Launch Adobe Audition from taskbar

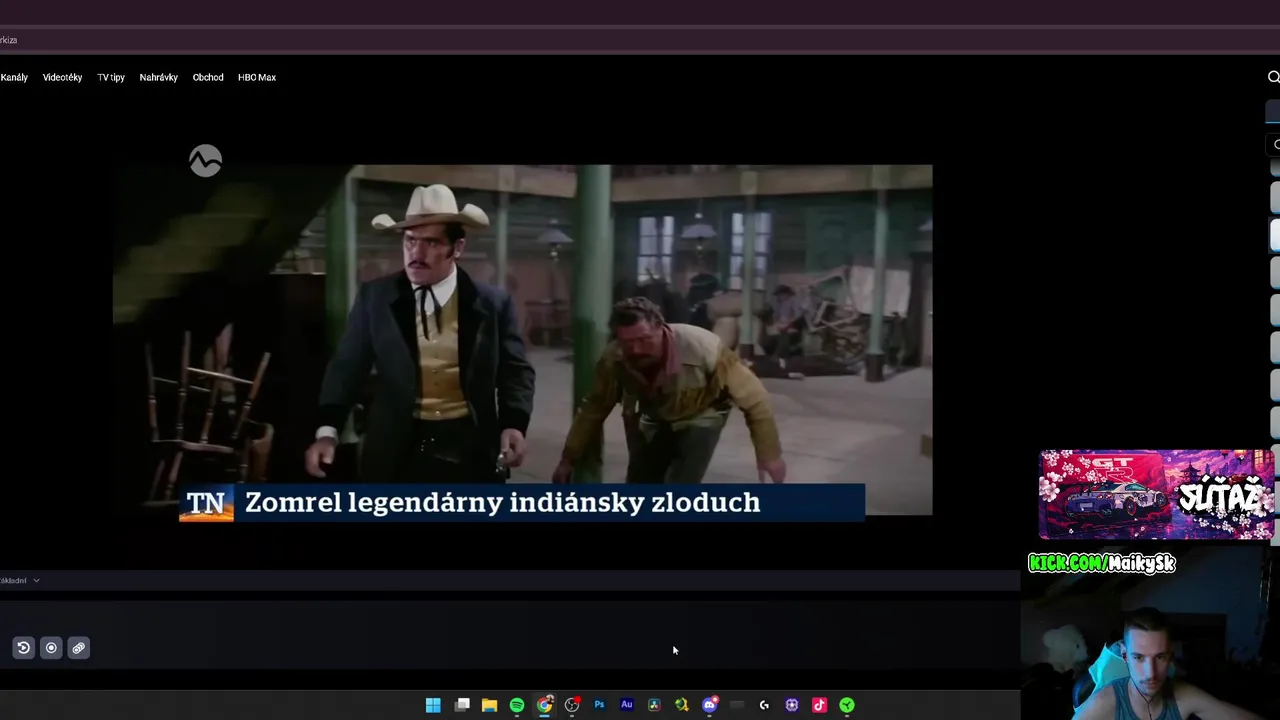pyautogui.click(x=627, y=705)
